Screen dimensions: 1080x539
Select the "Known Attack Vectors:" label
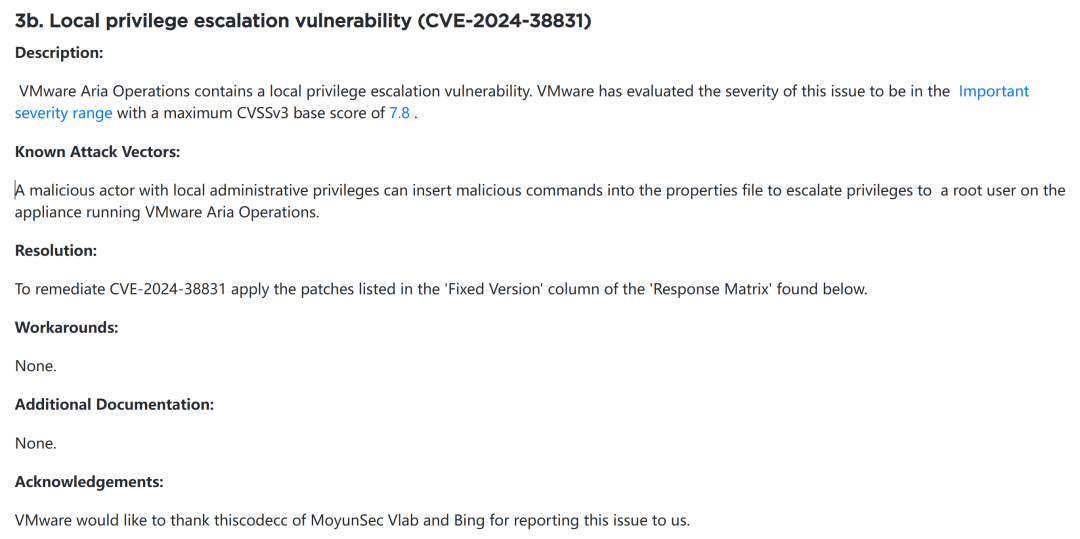[97, 152]
